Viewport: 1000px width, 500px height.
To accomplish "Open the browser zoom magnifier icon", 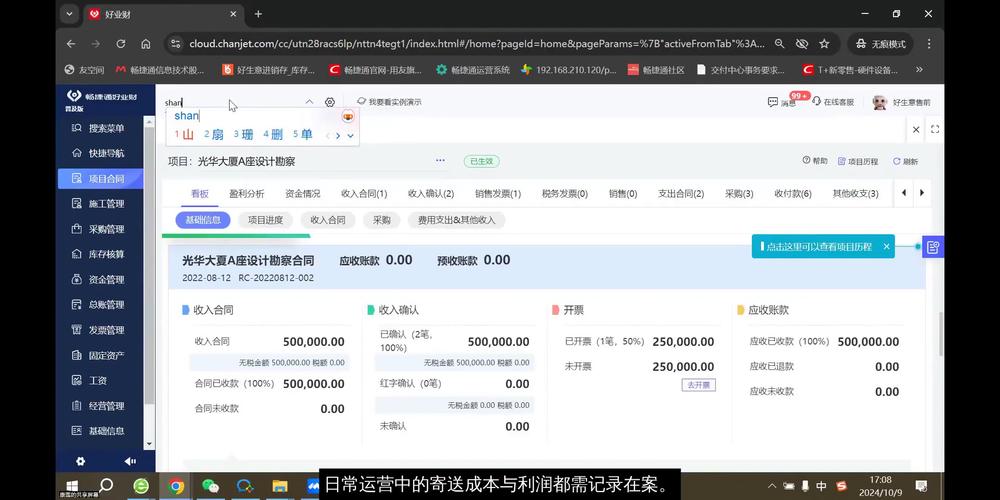I will (779, 44).
